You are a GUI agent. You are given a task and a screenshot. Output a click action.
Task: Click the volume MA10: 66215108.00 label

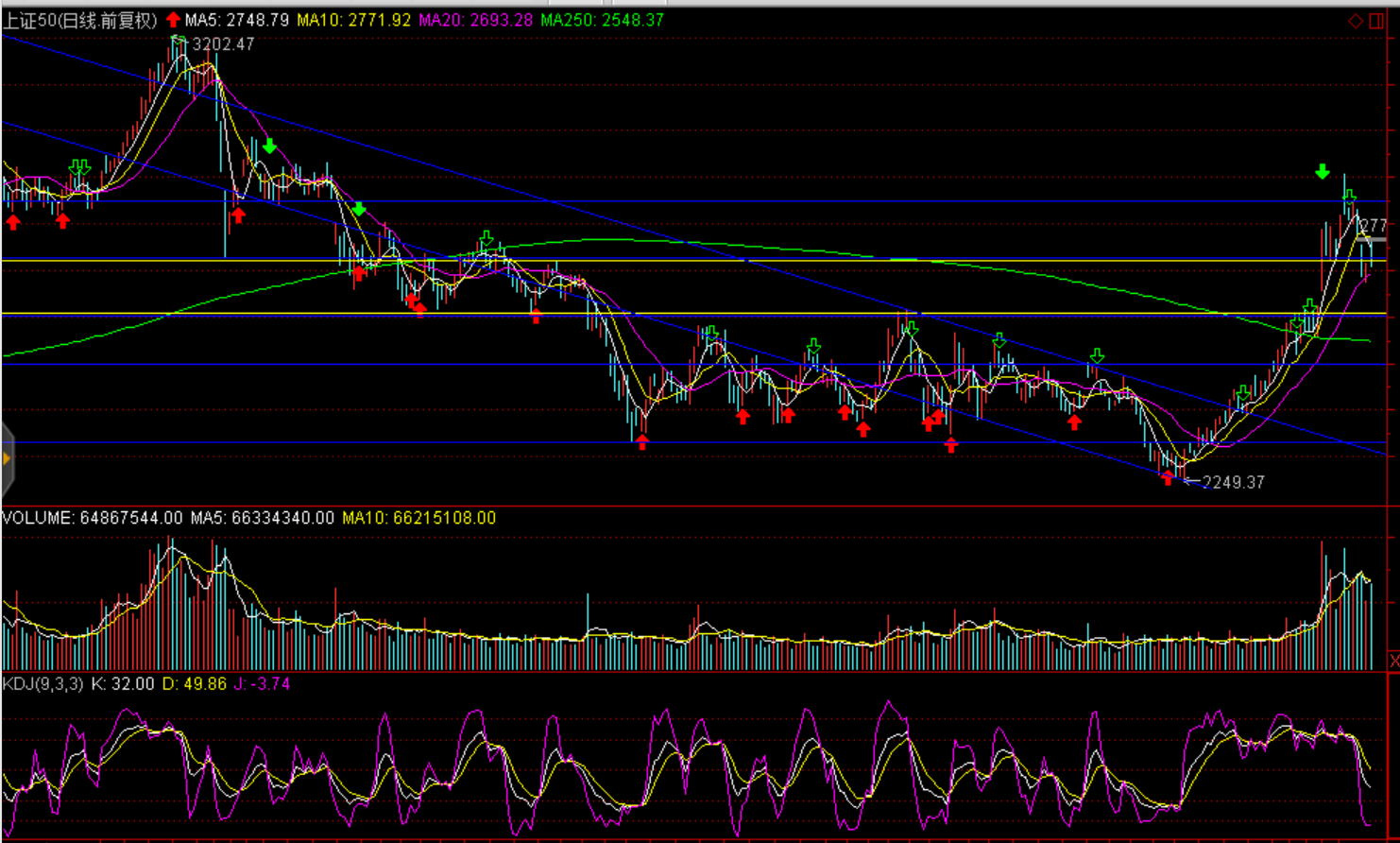418,518
